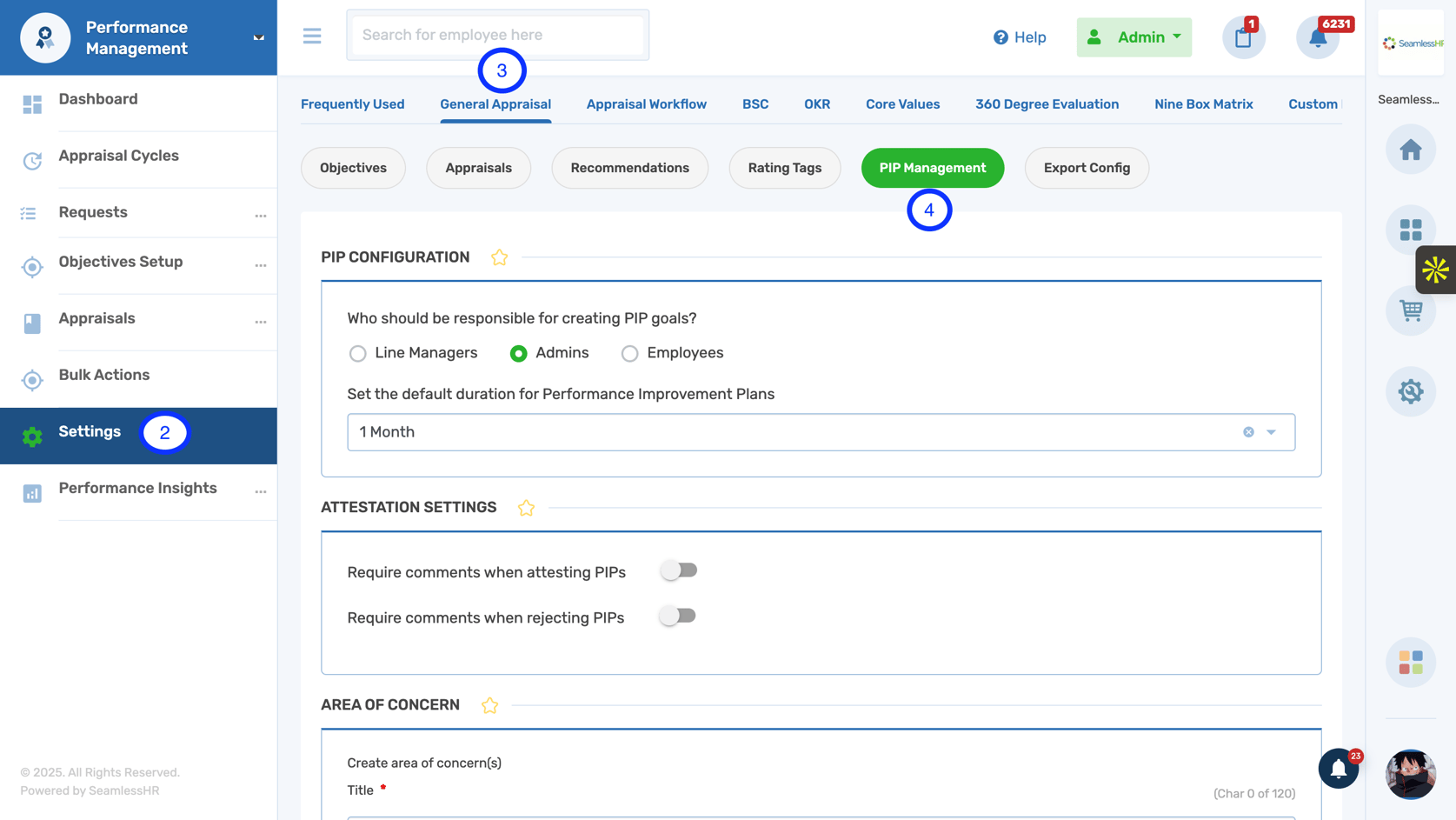Expand the Performance Insights sidebar submenu
This screenshot has height=820, width=1456.
[x=261, y=491]
